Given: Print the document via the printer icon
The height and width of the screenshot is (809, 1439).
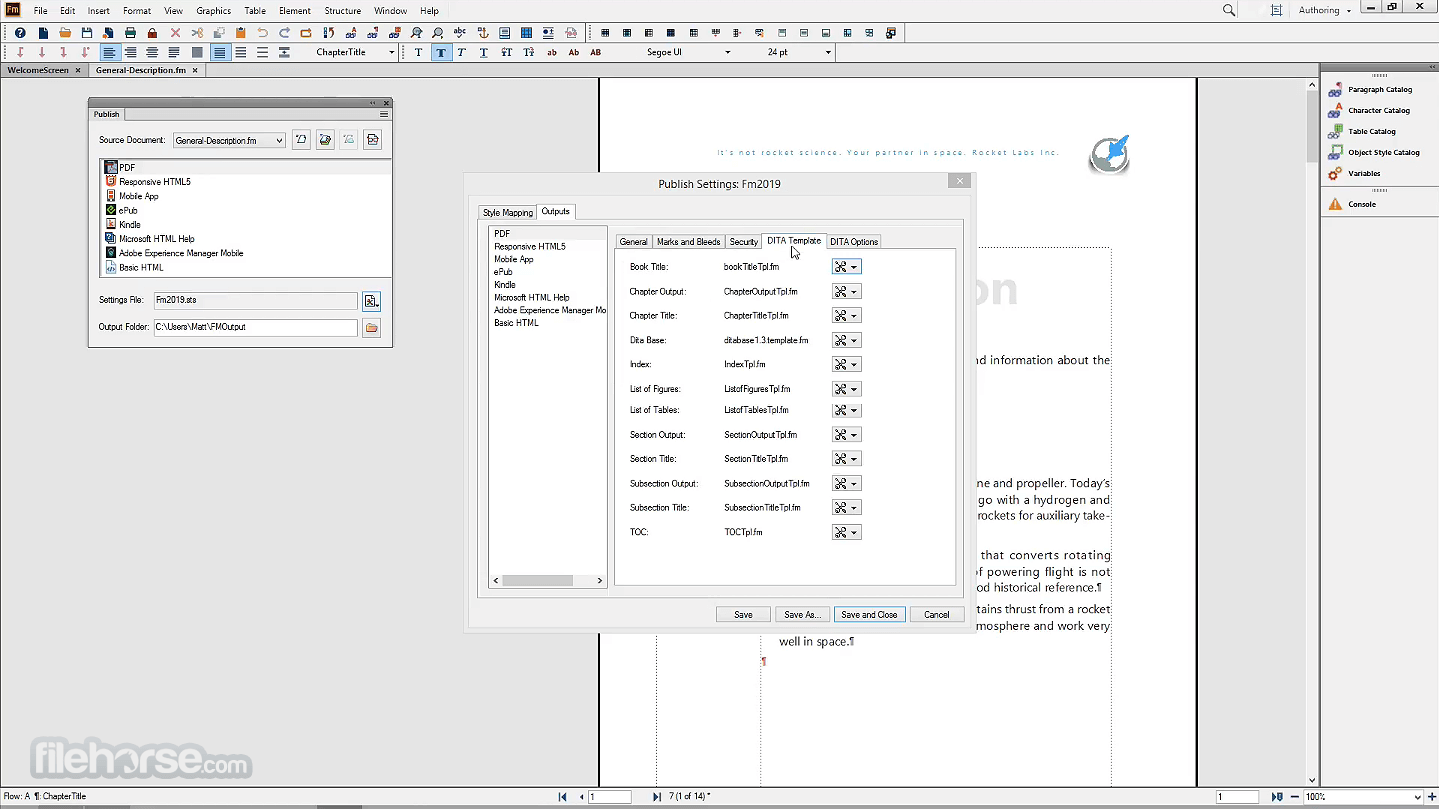Looking at the screenshot, I should (130, 33).
